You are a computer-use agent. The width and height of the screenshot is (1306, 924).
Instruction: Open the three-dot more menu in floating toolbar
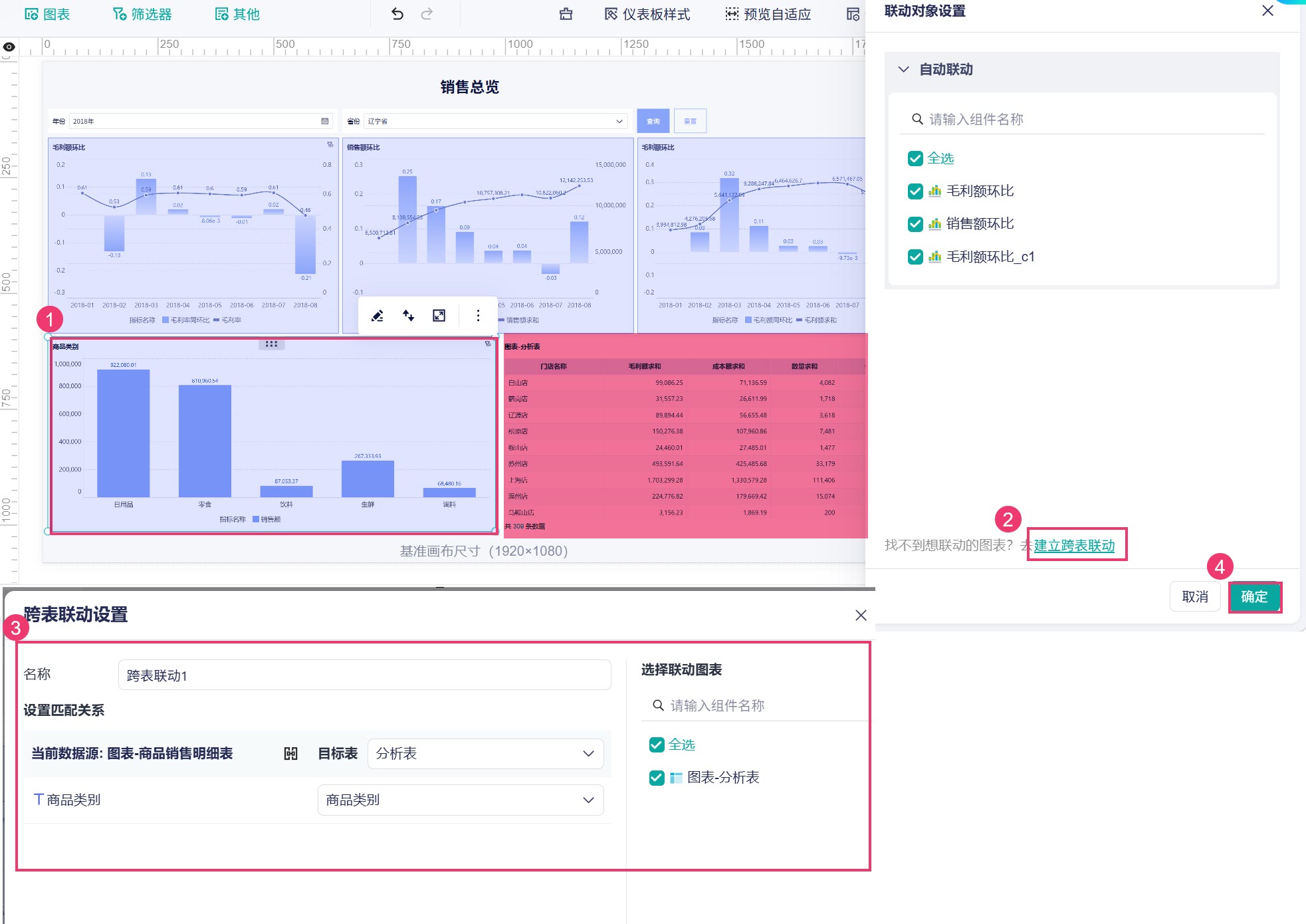pyautogui.click(x=478, y=315)
